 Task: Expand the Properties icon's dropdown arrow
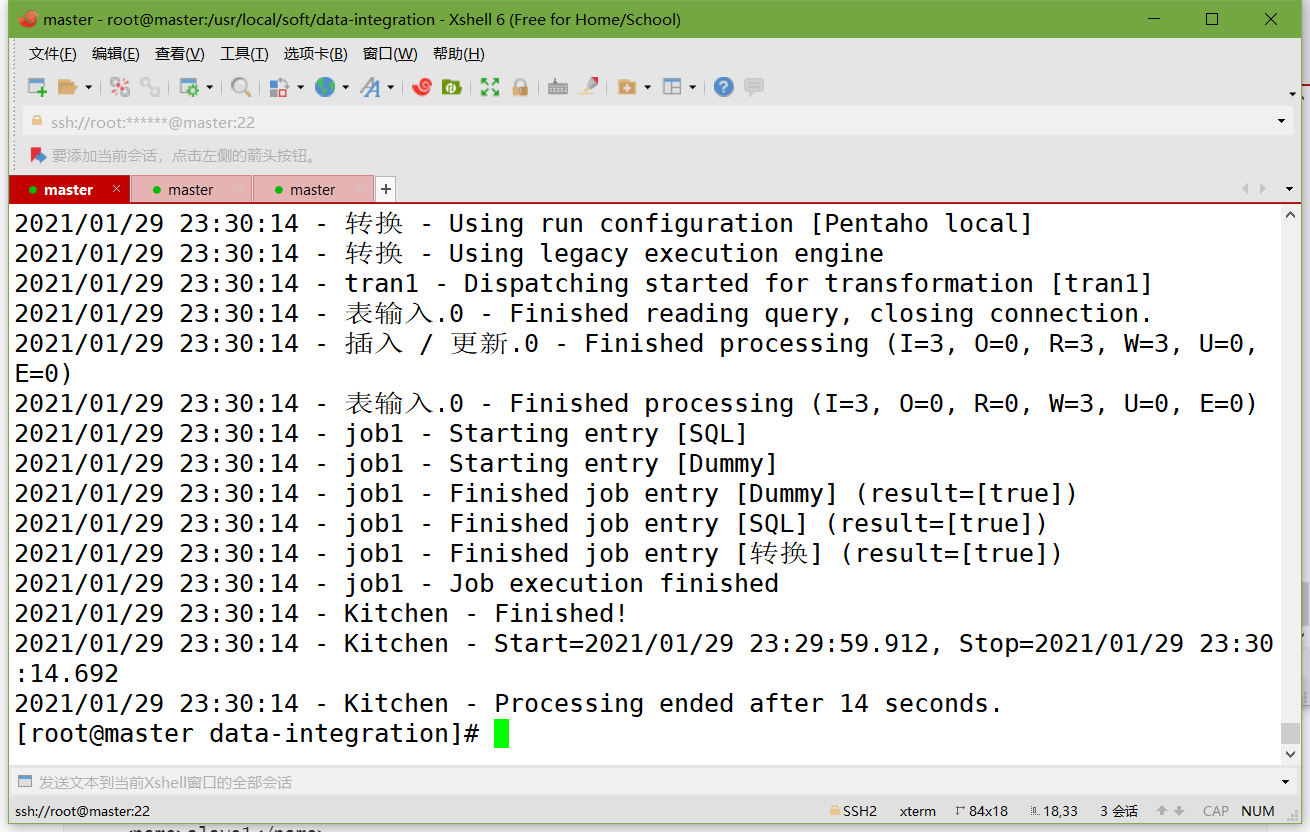[x=209, y=87]
